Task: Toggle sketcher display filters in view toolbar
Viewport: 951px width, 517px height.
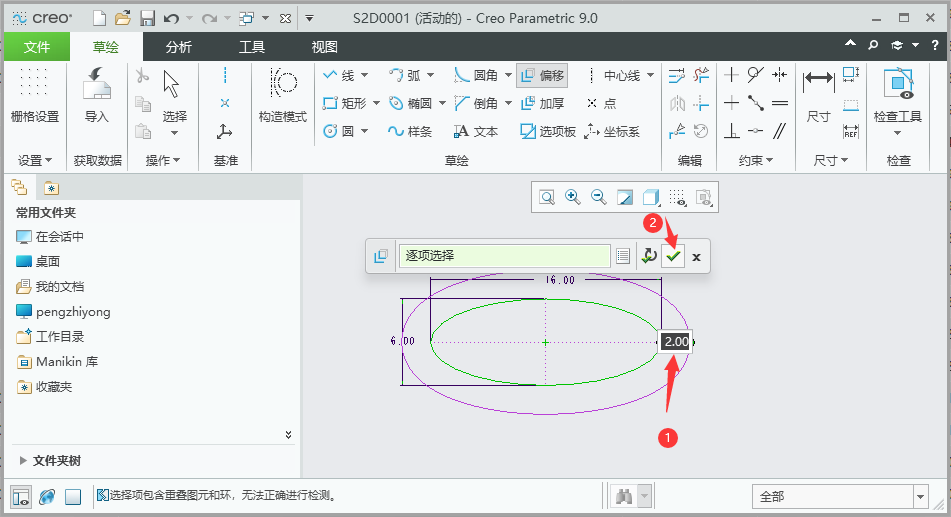Action: tap(677, 197)
